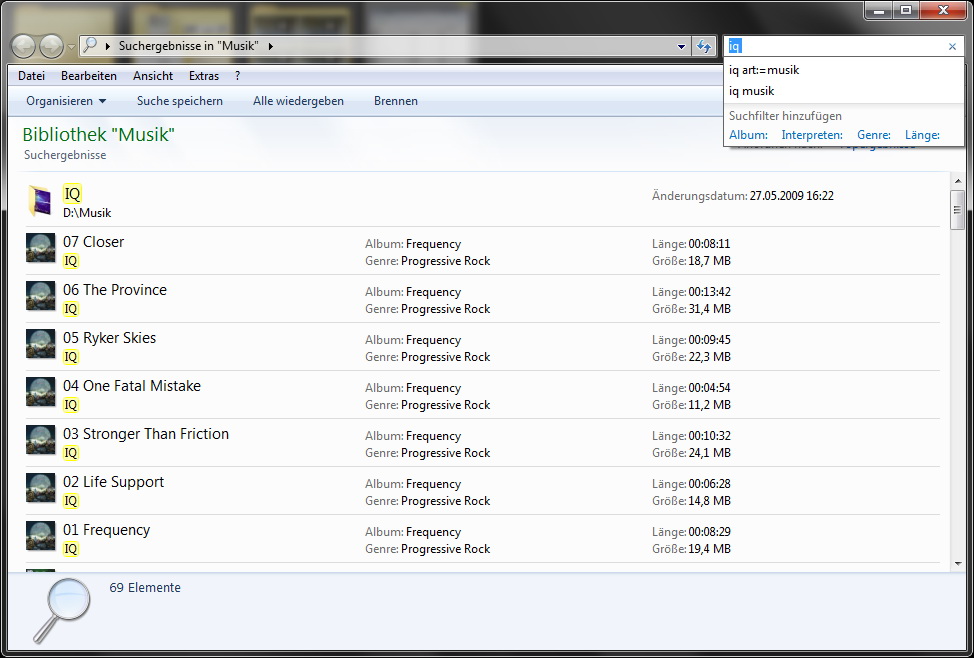Open the Bearbeiten menu
This screenshot has width=974, height=658.
(89, 76)
